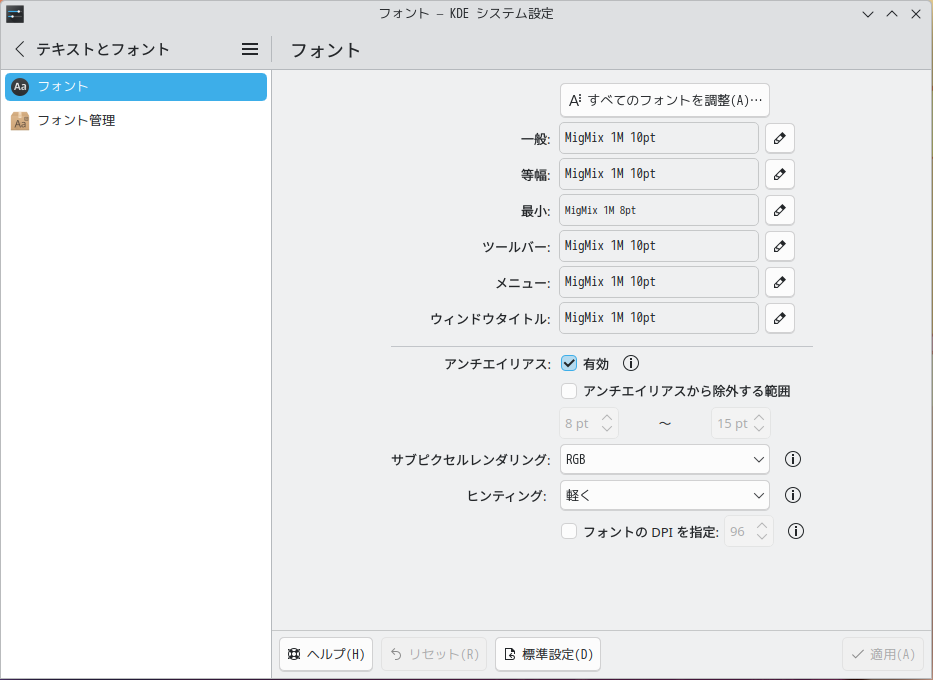Select フォント管理 in the sidebar
Screen dimensions: 933x680
[x=73, y=120]
